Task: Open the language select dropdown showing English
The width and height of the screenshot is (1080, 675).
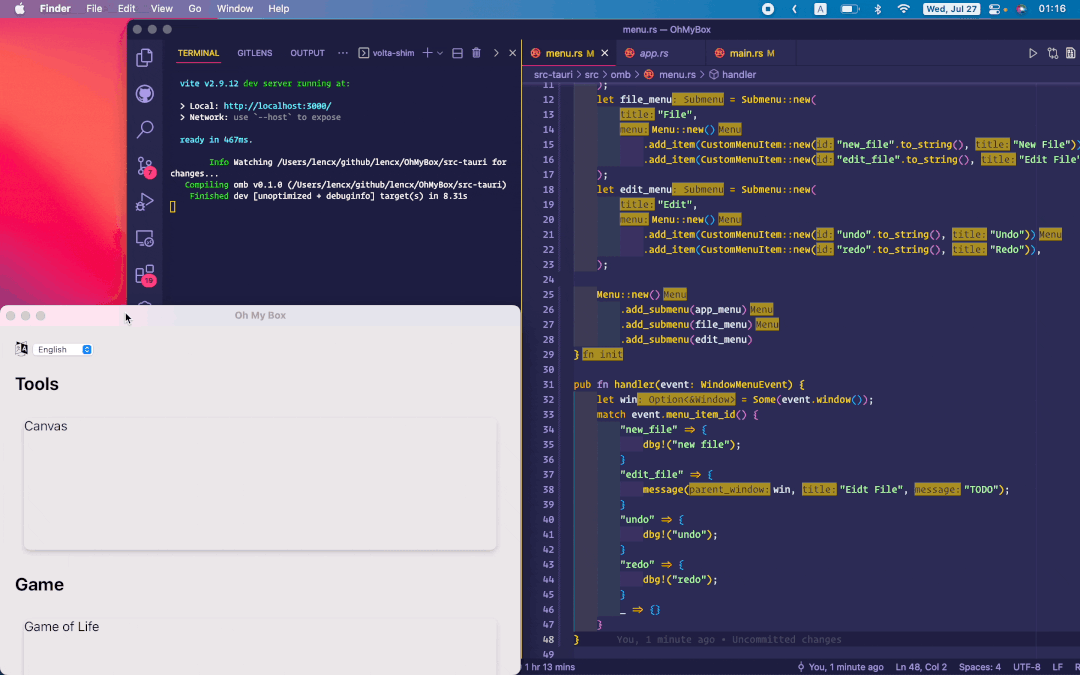Action: (63, 349)
